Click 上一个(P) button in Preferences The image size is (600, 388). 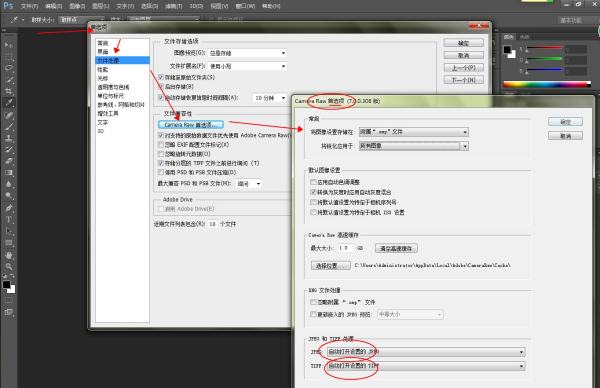point(464,68)
